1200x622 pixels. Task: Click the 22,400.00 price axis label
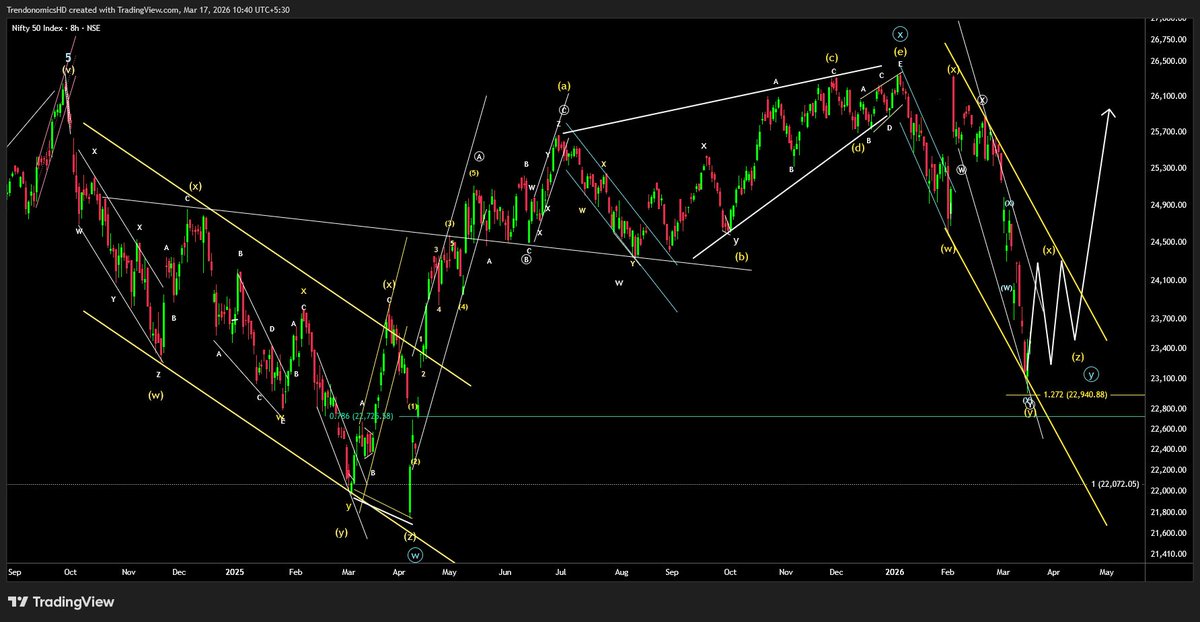pyautogui.click(x=1170, y=449)
